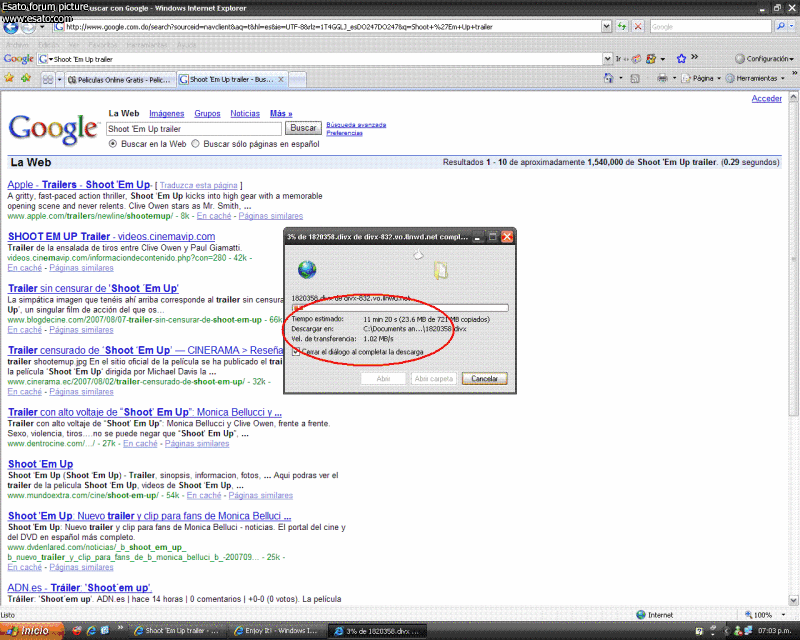800x640 pixels.
Task: Click the stop loading red X icon
Action: pyautogui.click(x=638, y=27)
